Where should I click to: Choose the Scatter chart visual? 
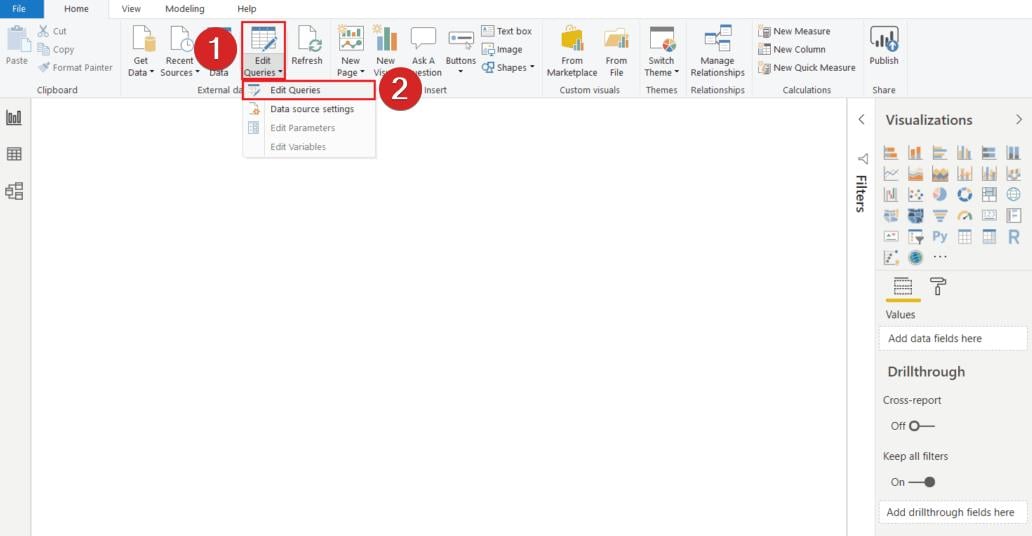point(916,194)
